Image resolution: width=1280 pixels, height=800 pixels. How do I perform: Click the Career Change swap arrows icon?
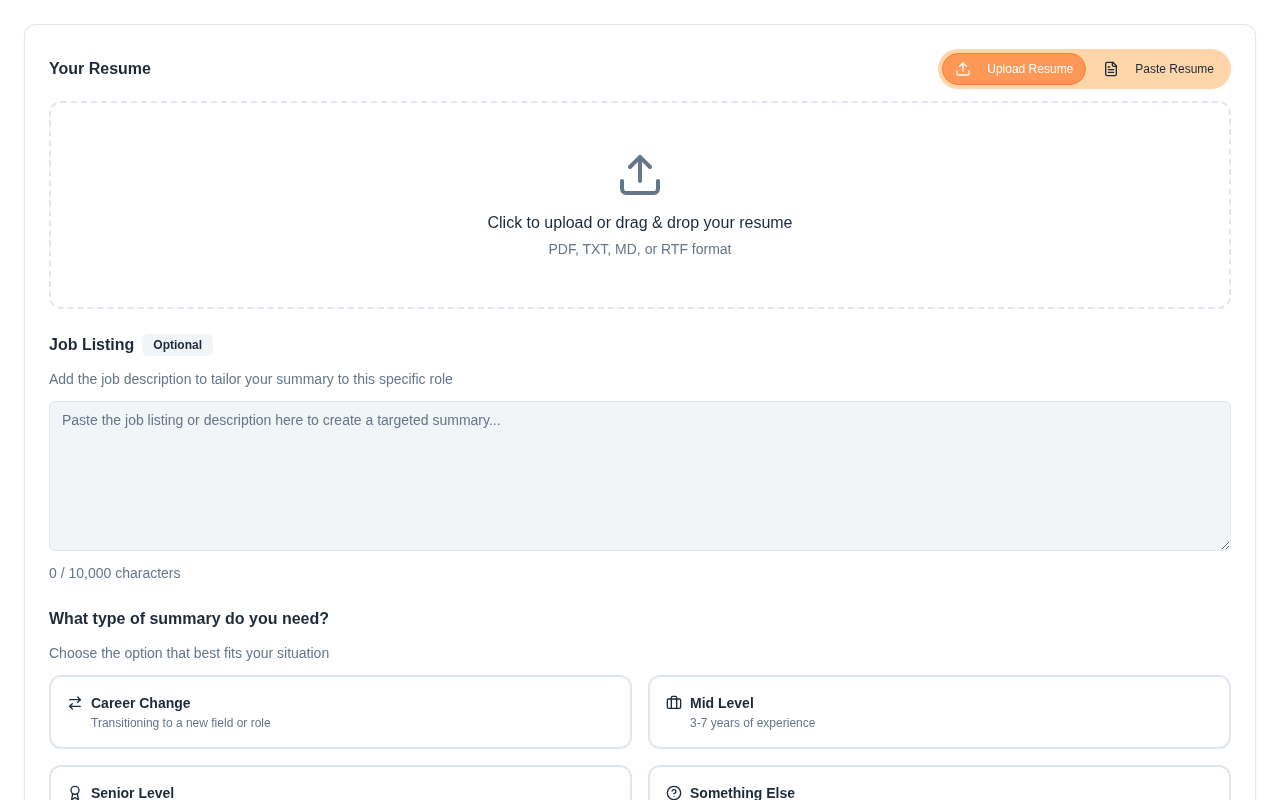pyautogui.click(x=75, y=703)
